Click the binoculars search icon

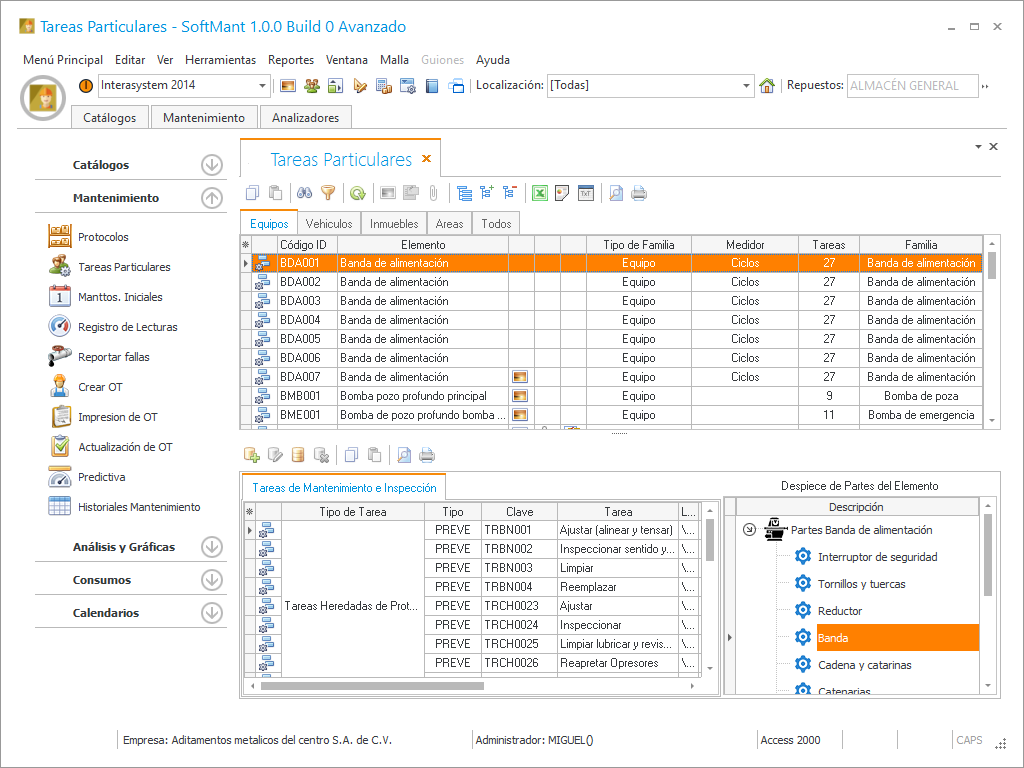point(306,194)
